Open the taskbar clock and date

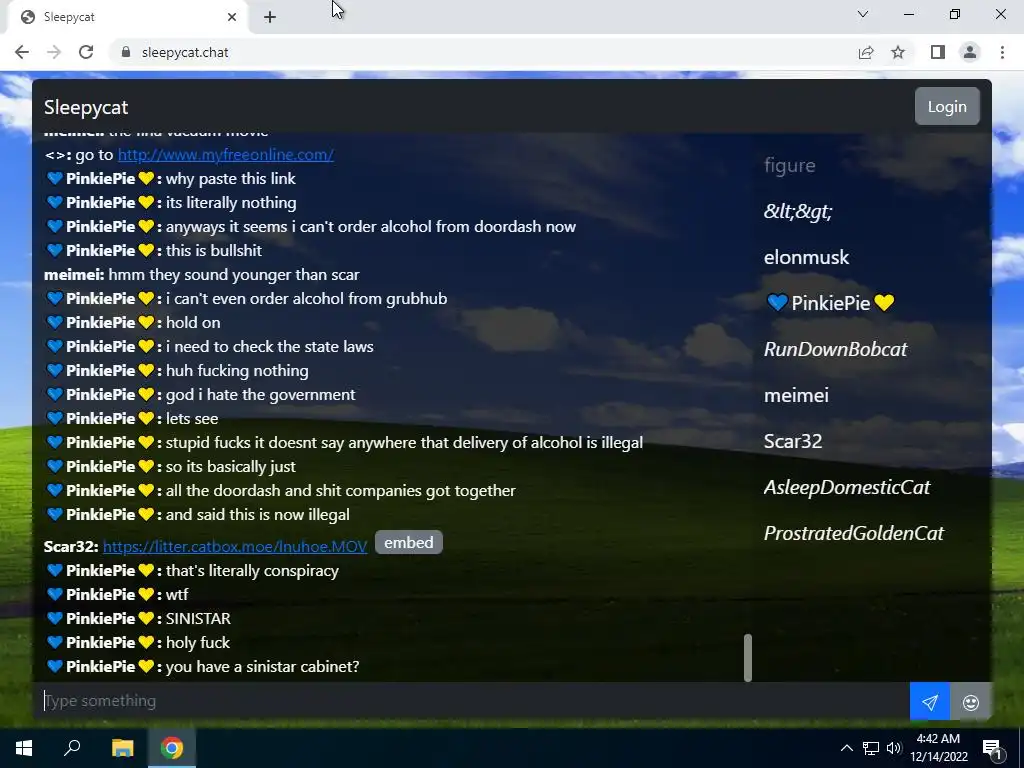(938, 748)
